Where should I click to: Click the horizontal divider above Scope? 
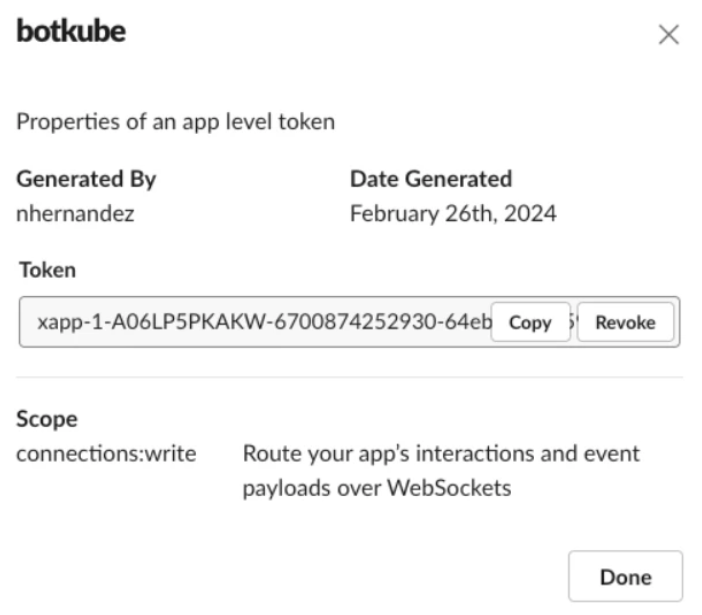coord(349,378)
